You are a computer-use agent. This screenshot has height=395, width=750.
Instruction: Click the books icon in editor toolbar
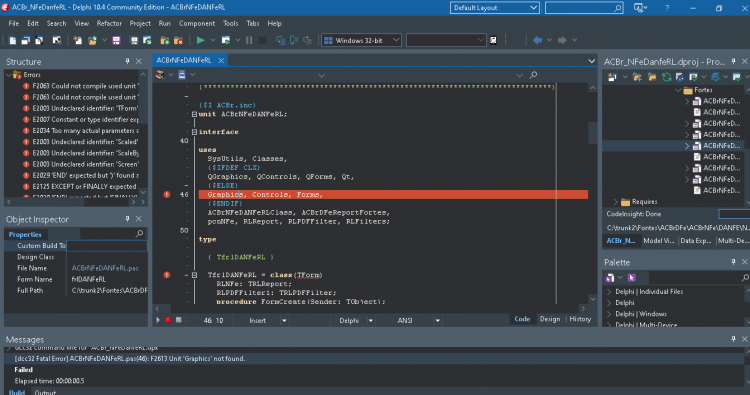160,75
